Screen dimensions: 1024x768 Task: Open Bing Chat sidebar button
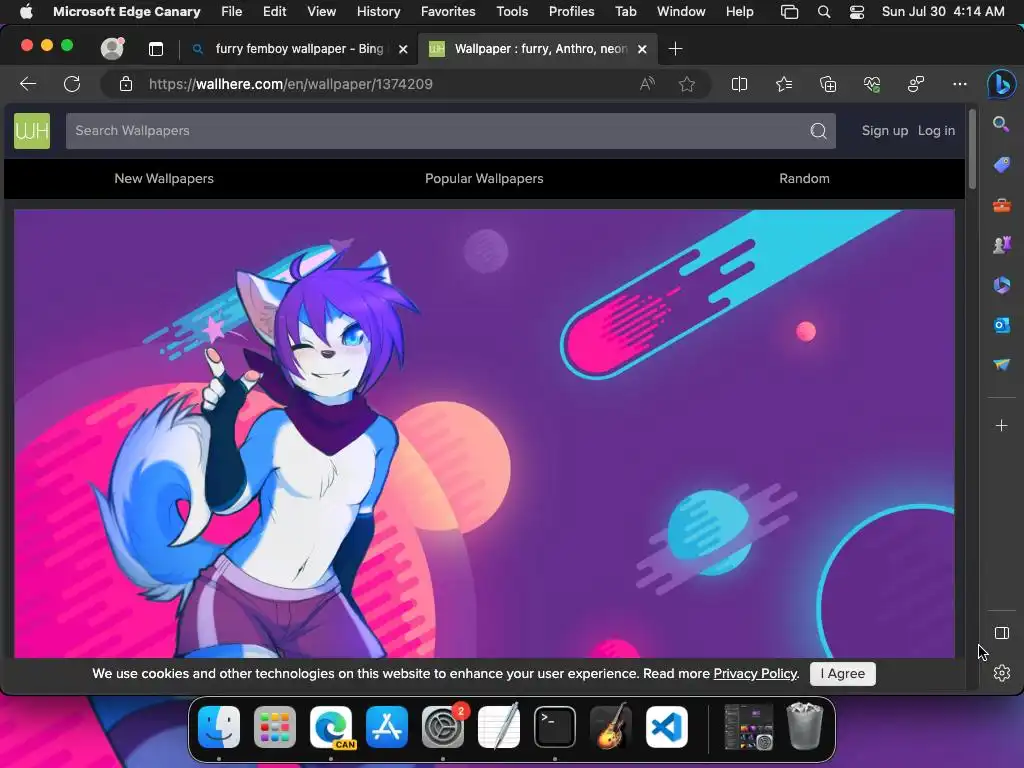click(1001, 84)
